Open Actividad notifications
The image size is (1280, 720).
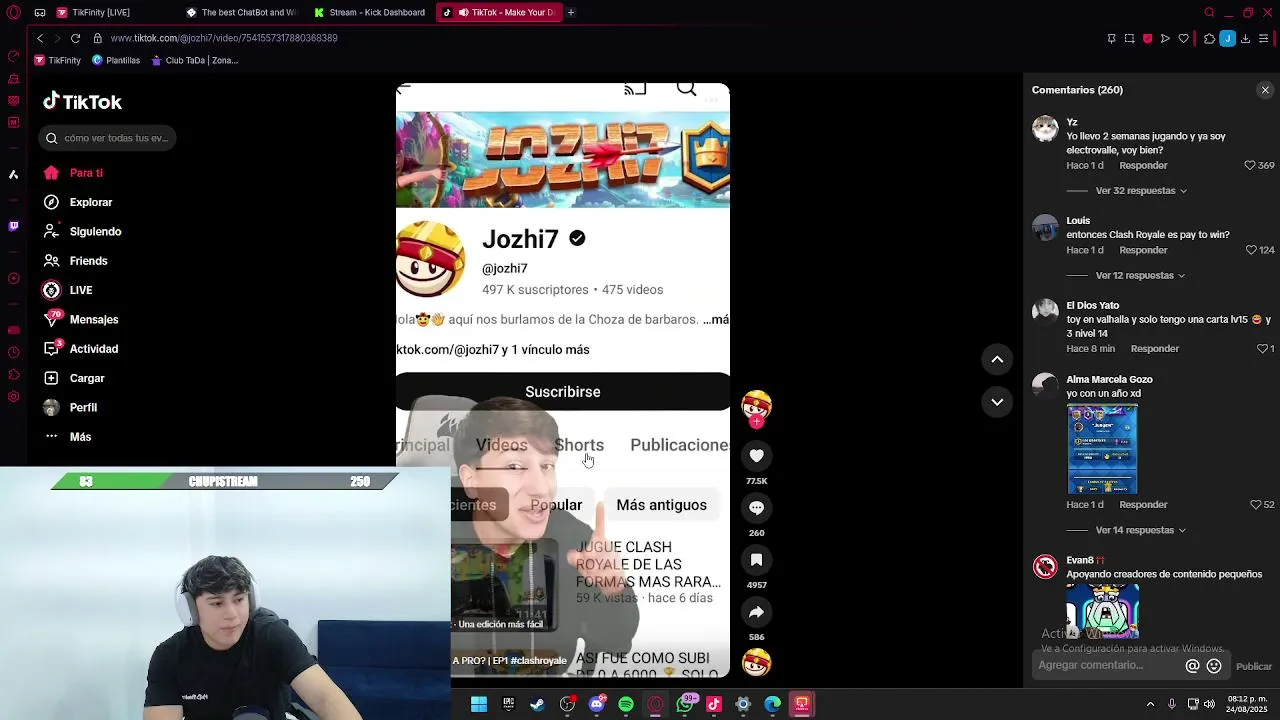coord(81,349)
